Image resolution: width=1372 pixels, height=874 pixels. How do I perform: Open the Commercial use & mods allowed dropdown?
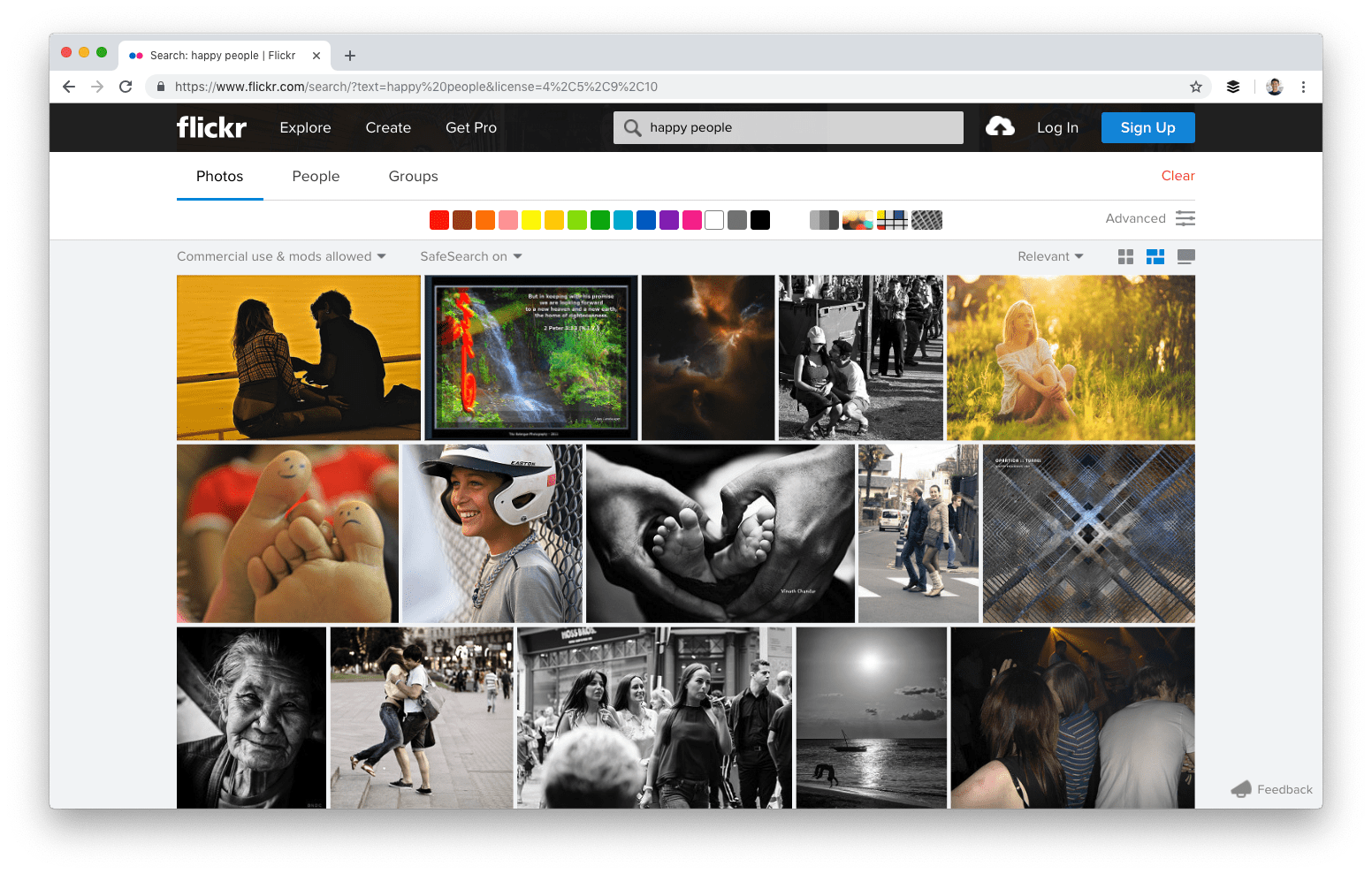280,256
